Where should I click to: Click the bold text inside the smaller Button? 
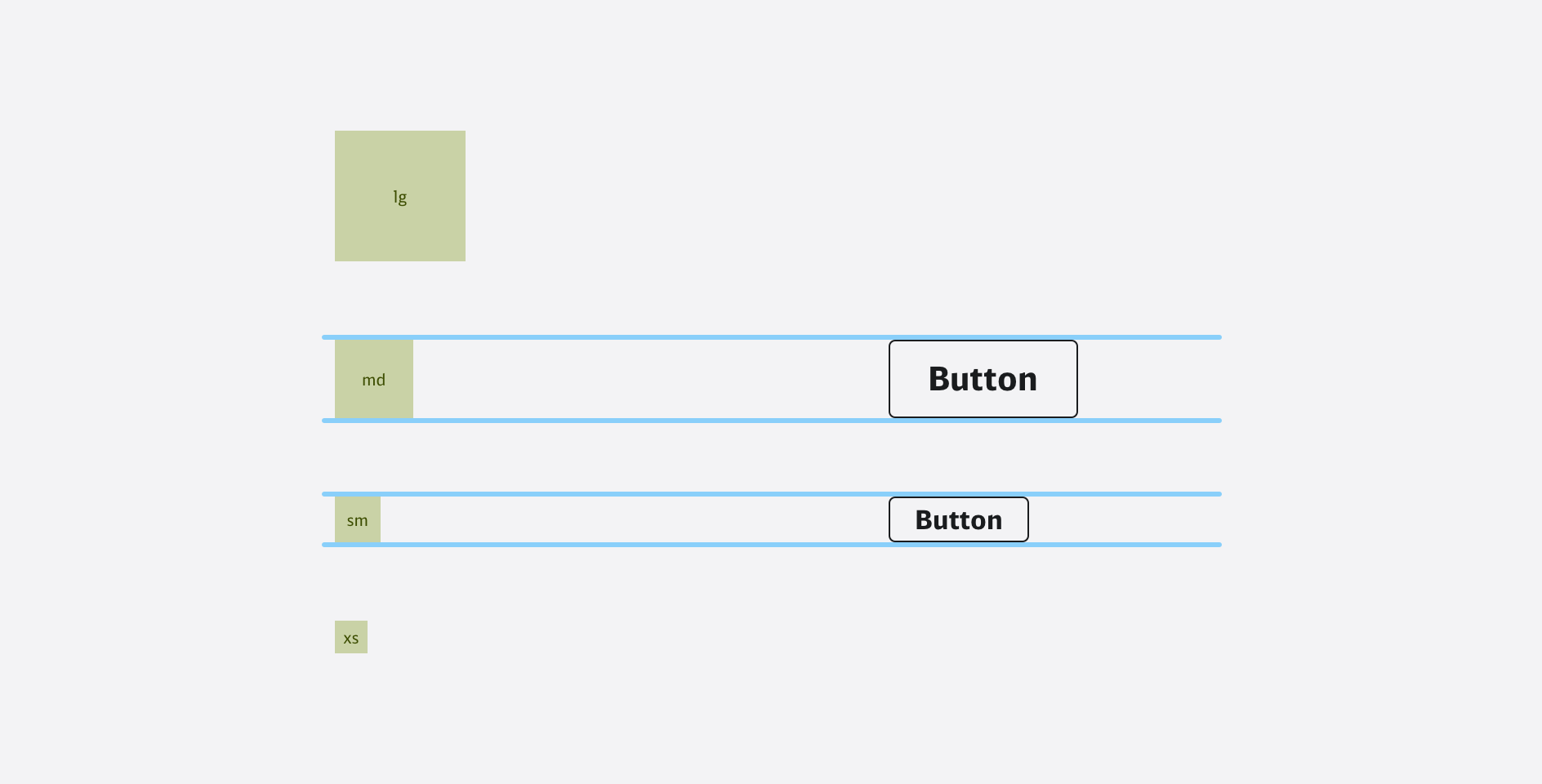958,520
